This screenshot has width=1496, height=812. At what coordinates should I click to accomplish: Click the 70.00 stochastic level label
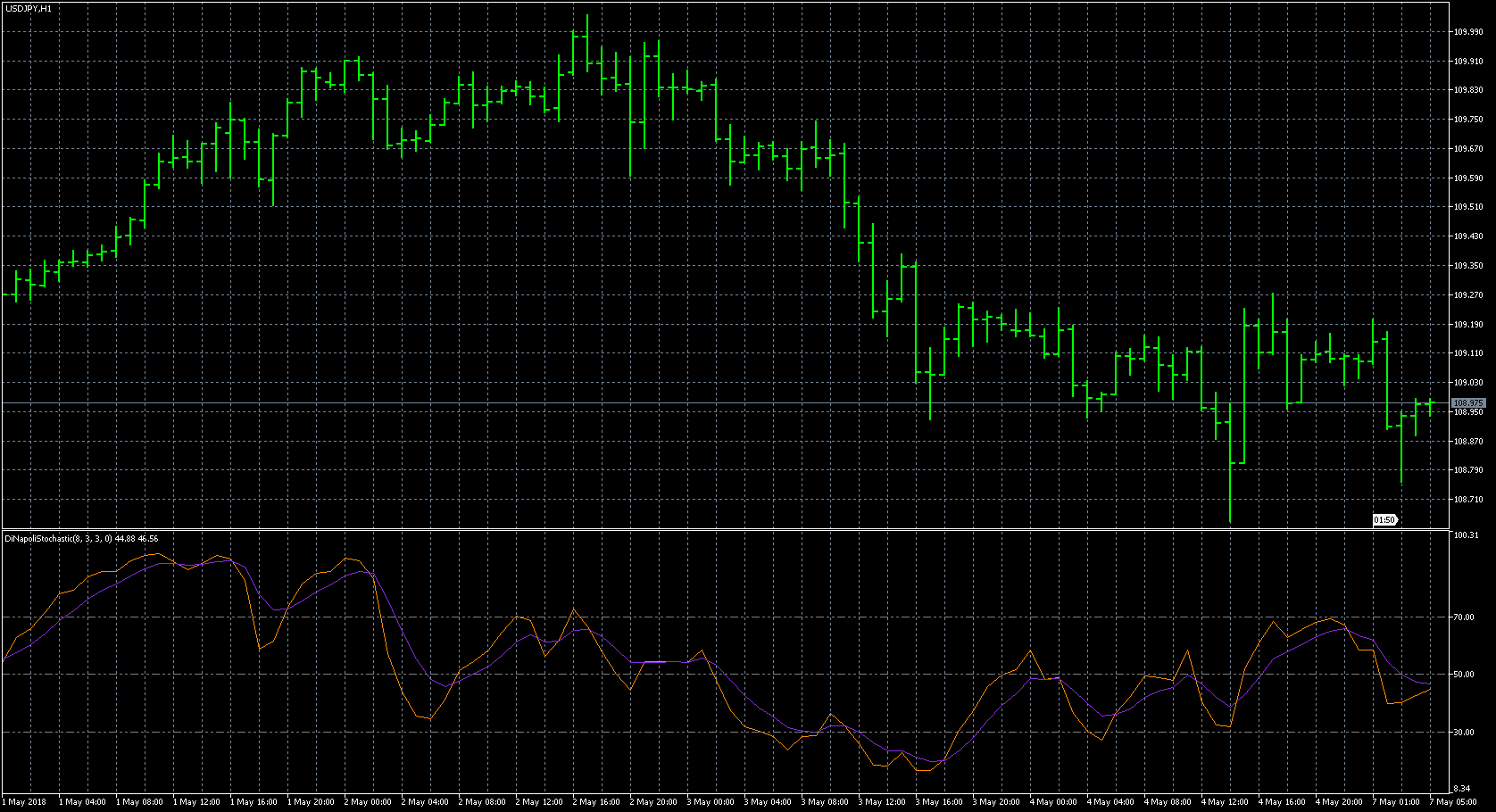[x=1463, y=617]
